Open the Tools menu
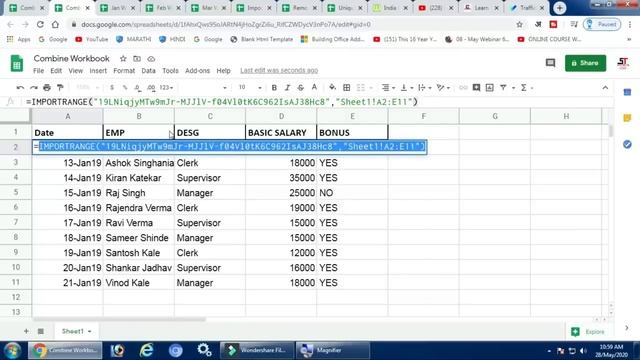The image size is (640, 360). tap(170, 71)
